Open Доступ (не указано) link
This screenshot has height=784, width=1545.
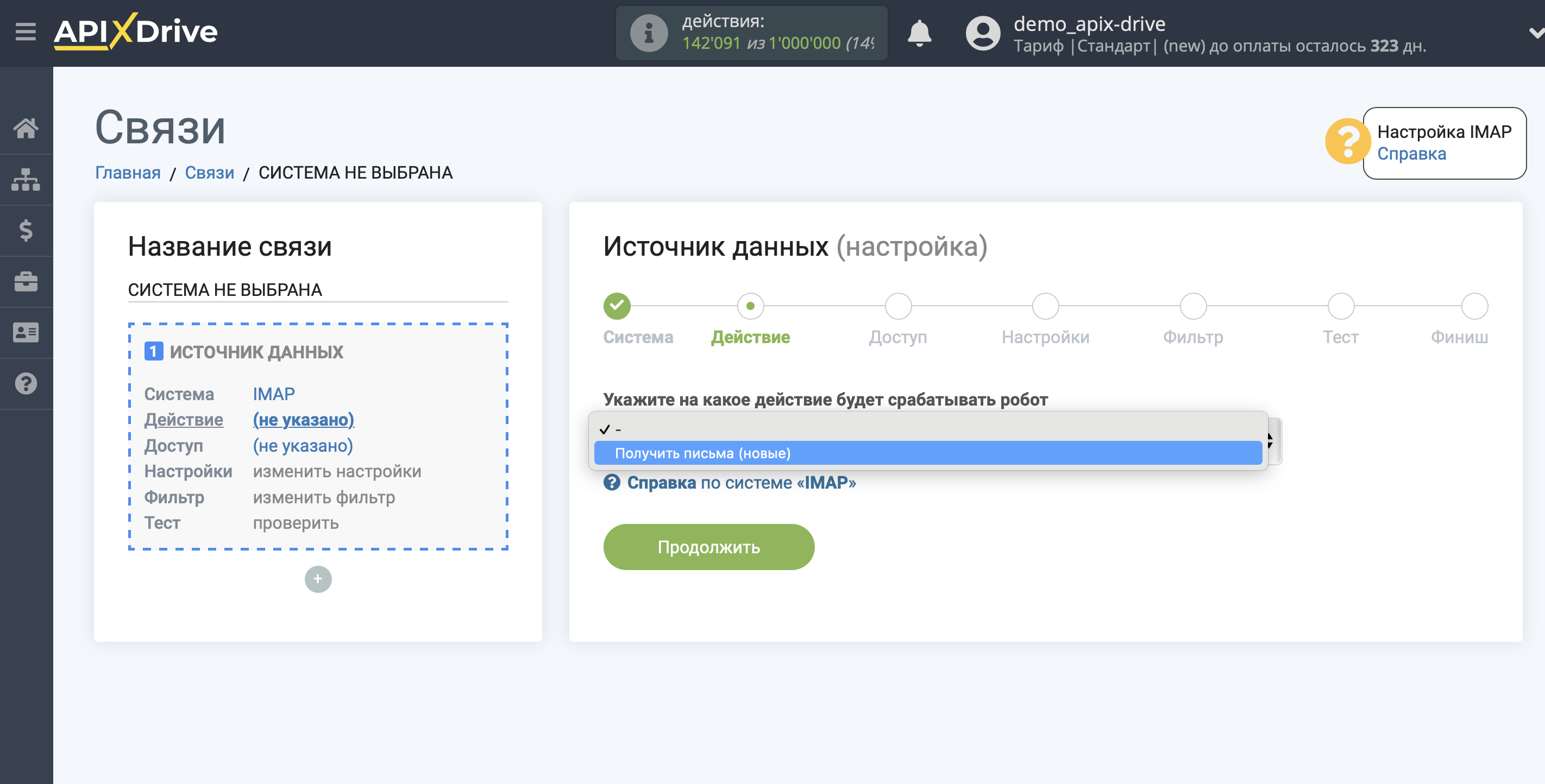(303, 445)
